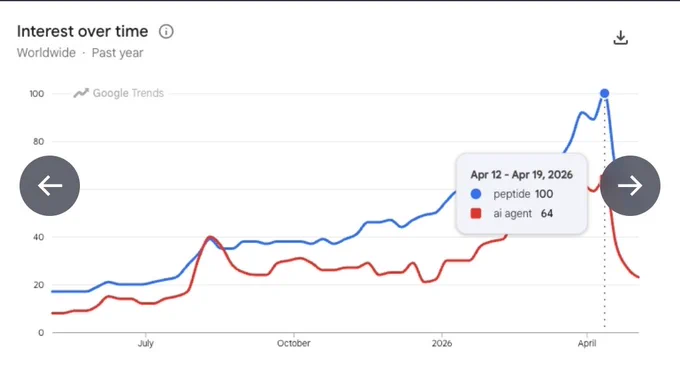This screenshot has height=369, width=680.
Task: Advance to the next image with right arrow
Action: click(630, 186)
